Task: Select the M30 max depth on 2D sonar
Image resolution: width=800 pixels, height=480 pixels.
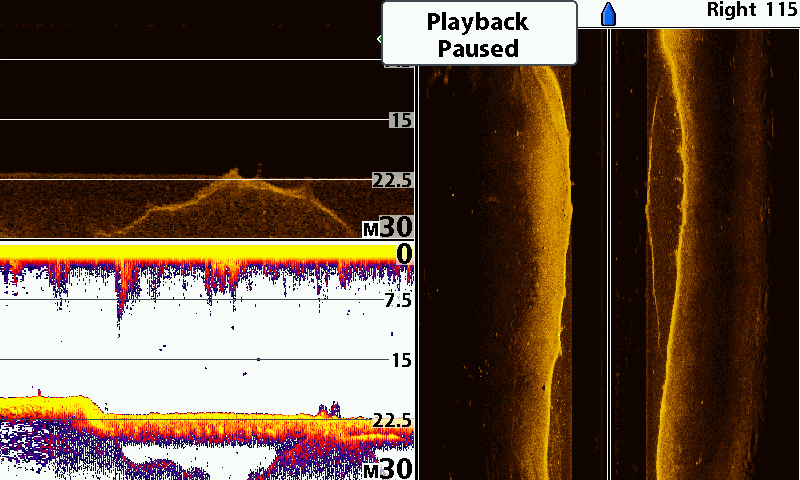Action: [x=388, y=468]
